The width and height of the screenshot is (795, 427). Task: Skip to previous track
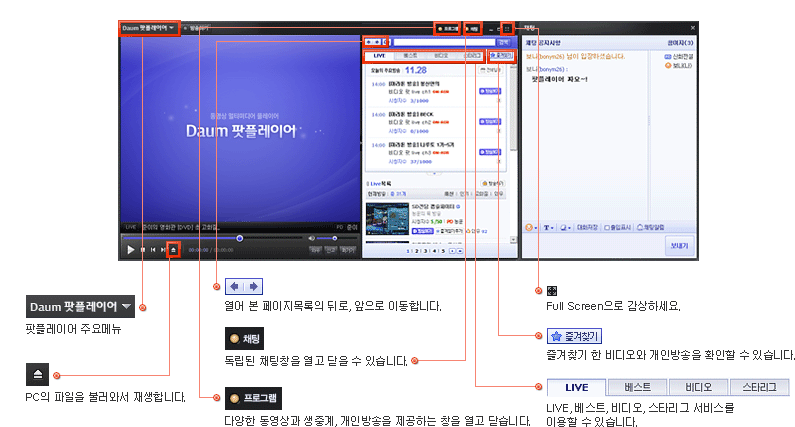[x=153, y=250]
